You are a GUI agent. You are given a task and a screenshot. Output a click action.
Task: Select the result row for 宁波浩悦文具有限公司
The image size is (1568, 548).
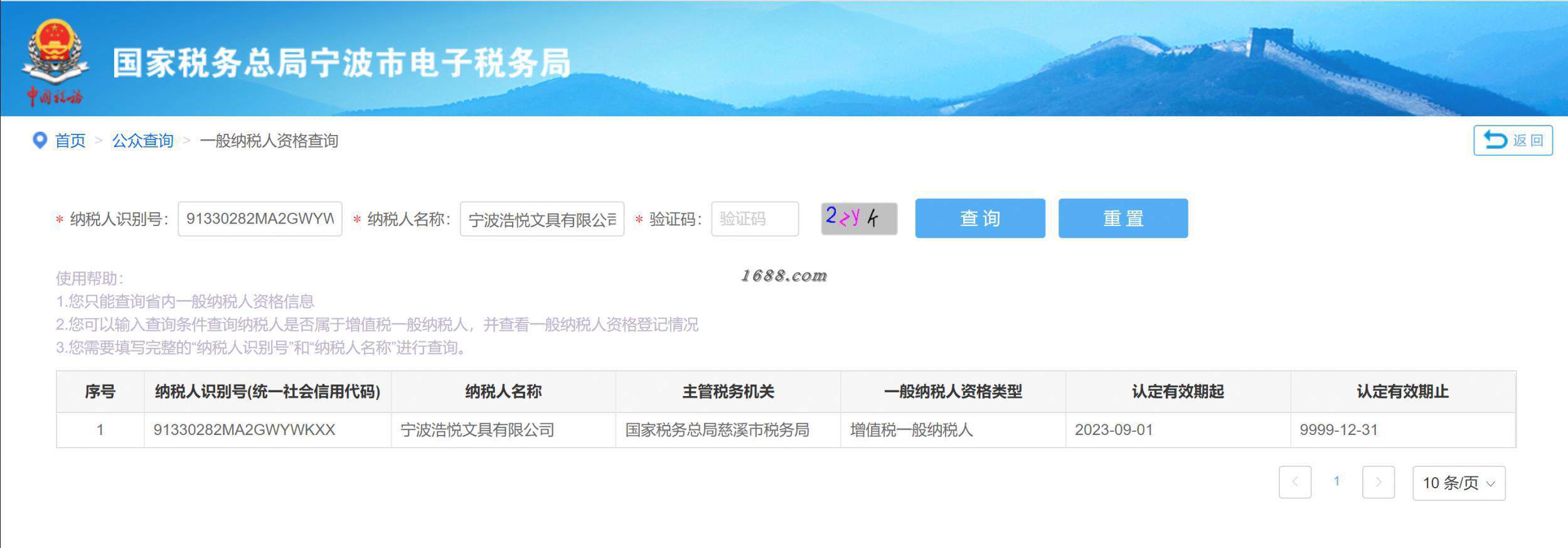pyautogui.click(x=786, y=430)
